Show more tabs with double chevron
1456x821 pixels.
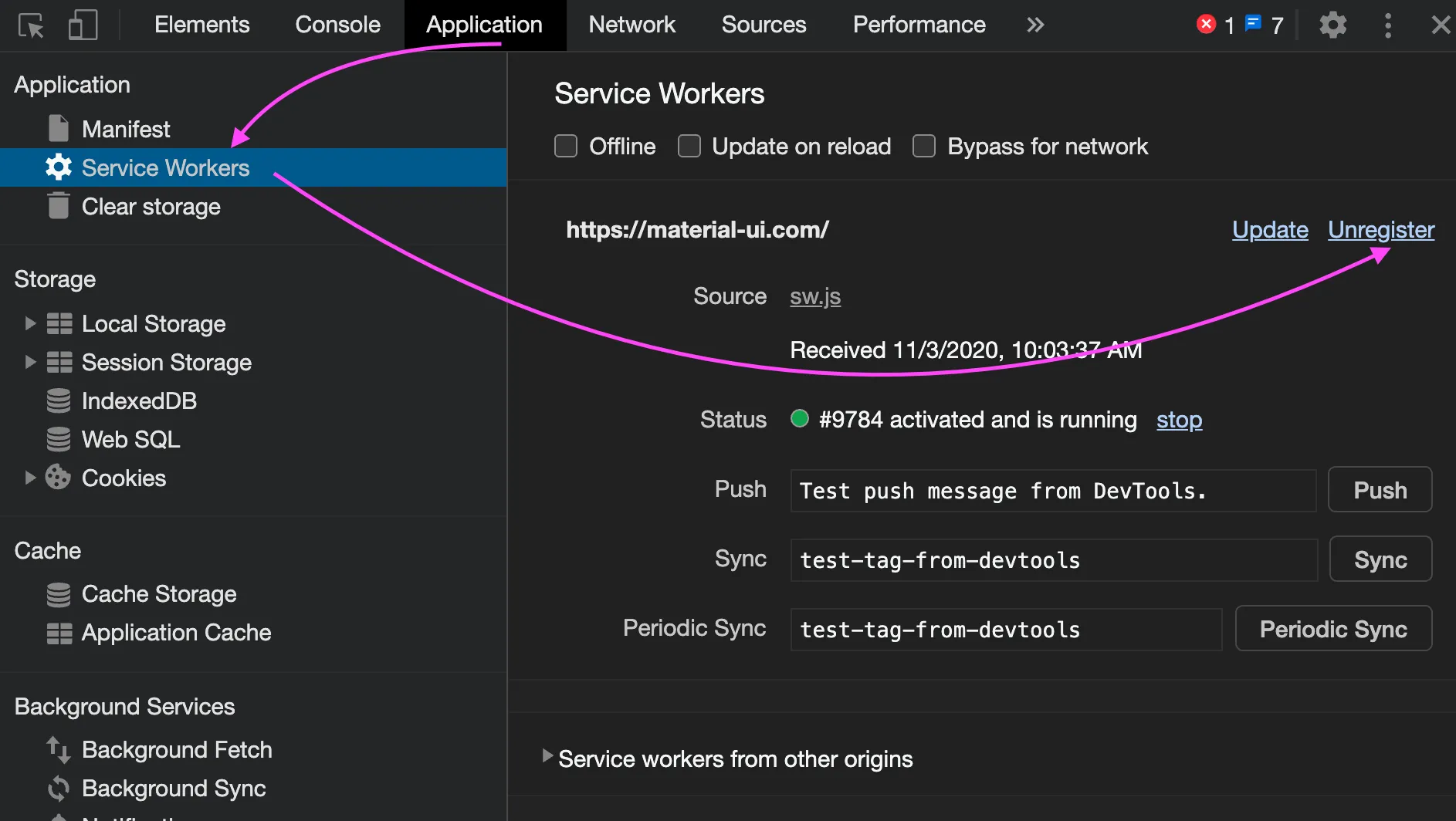1035,25
